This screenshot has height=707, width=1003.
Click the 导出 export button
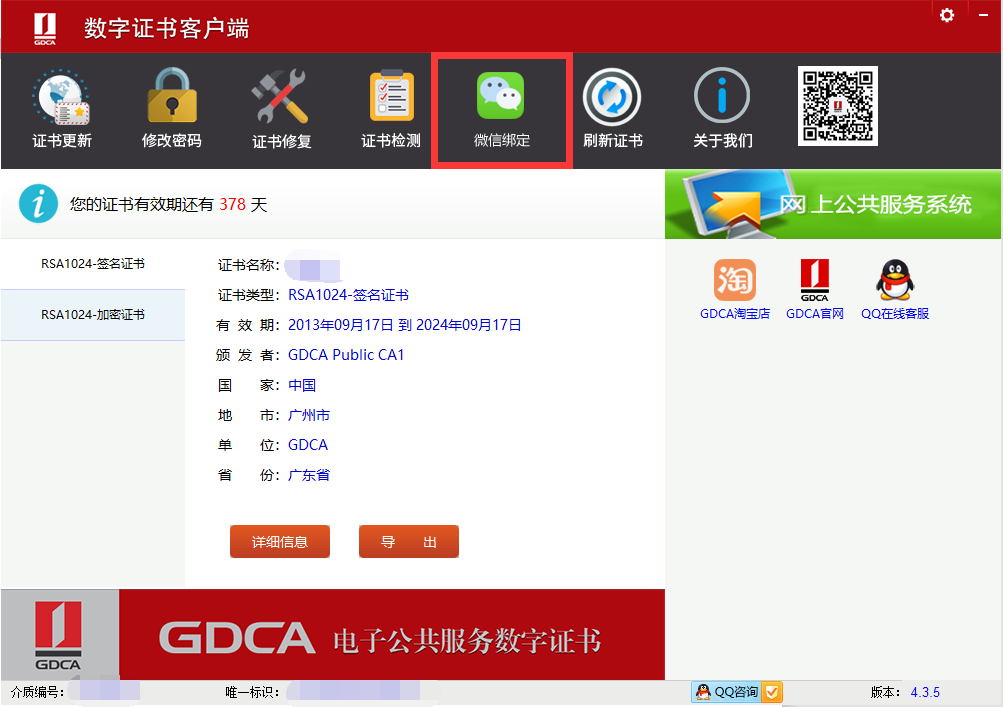(x=409, y=542)
